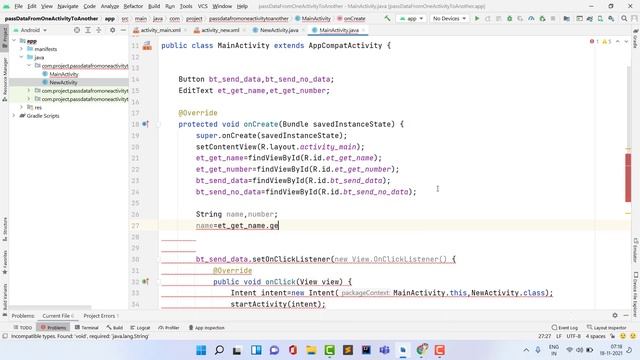Select Project Errors tab in Problems
This screenshot has height=360, width=640.
[101, 316]
